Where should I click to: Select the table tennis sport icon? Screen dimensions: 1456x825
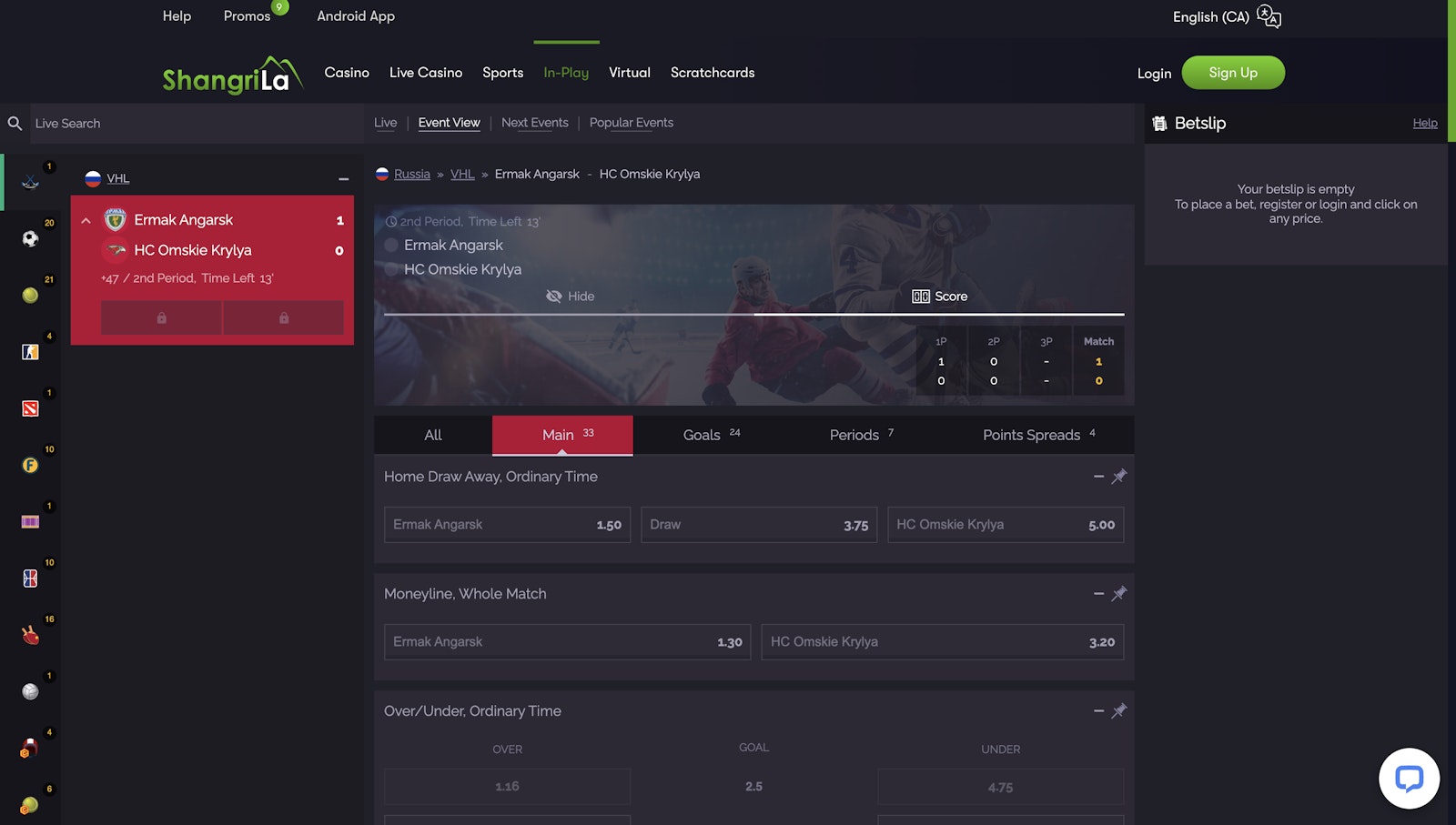30,635
